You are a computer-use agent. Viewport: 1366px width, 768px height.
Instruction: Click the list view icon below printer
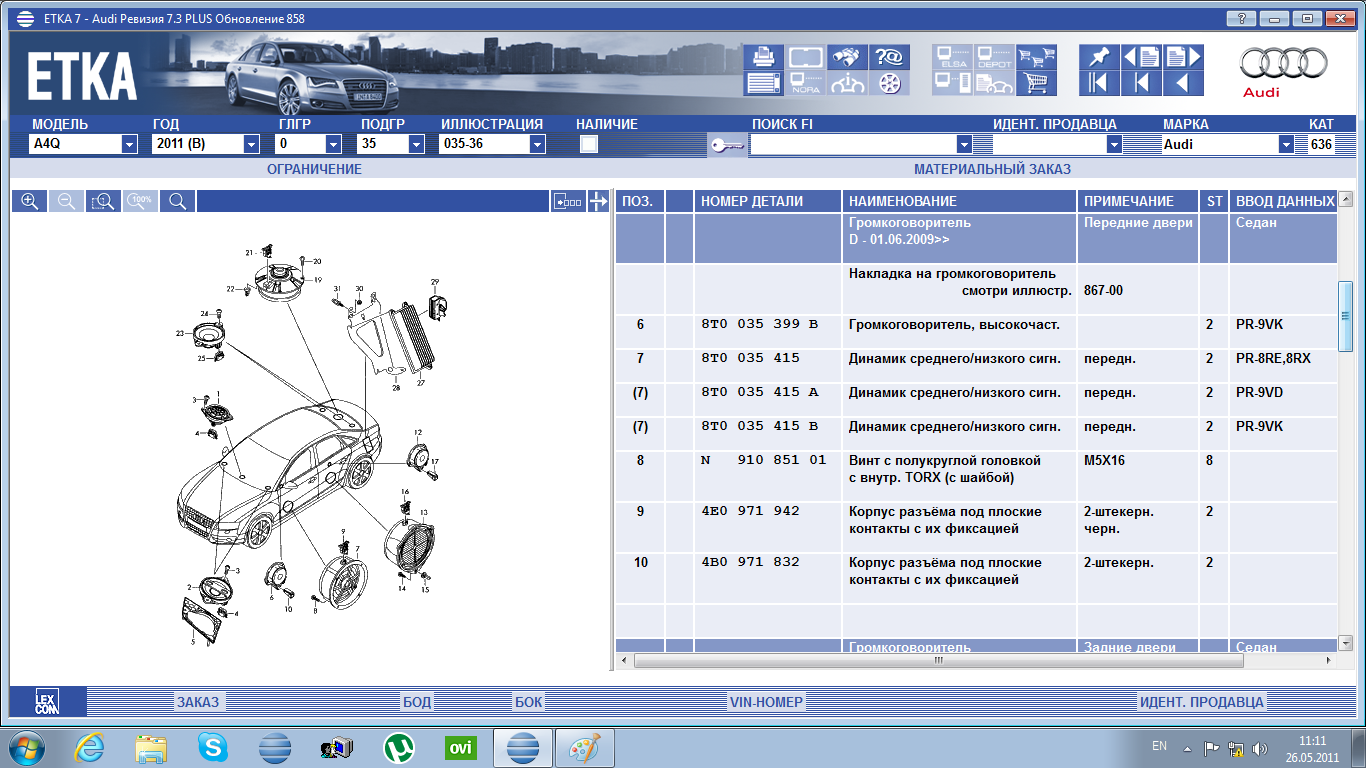click(763, 83)
